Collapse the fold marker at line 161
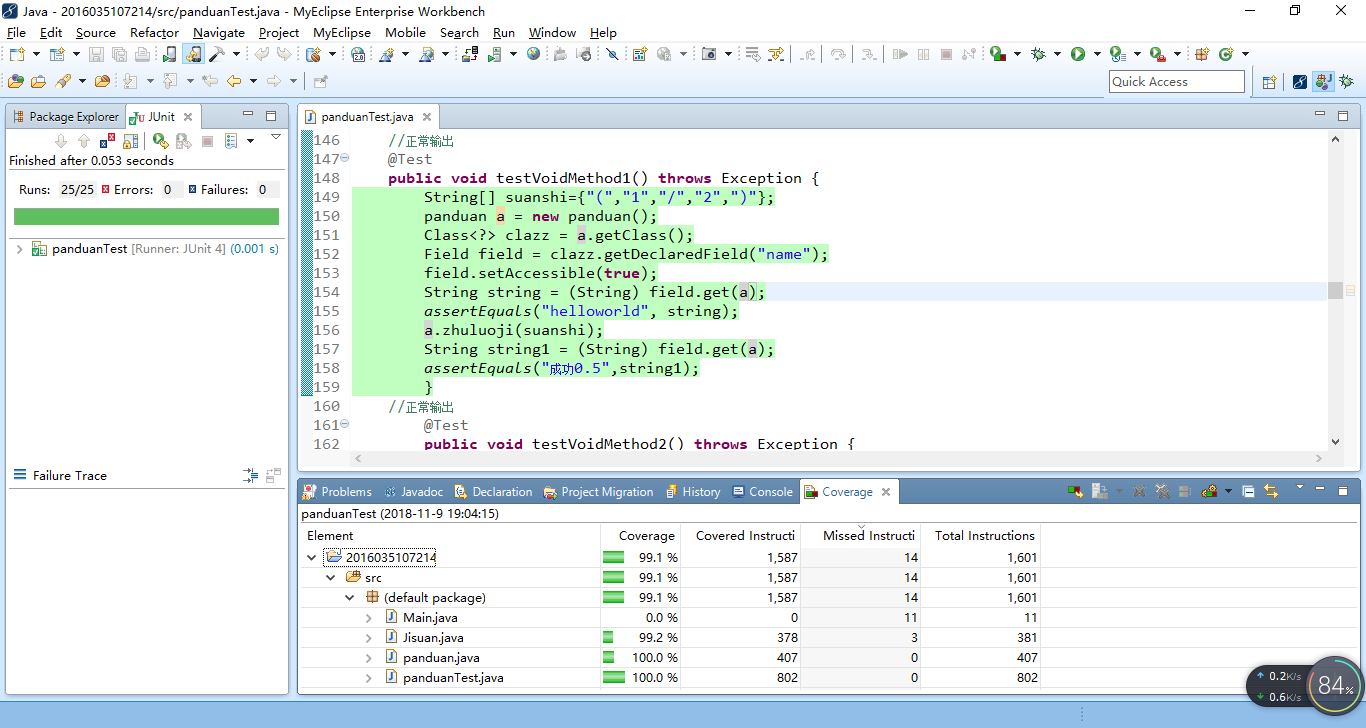The image size is (1366, 728). click(x=345, y=424)
